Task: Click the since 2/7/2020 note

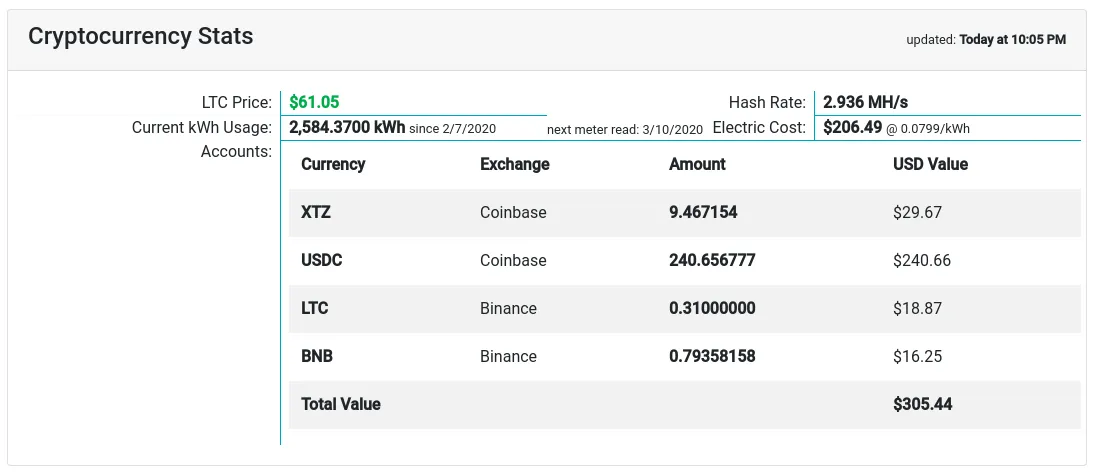Action: click(453, 129)
